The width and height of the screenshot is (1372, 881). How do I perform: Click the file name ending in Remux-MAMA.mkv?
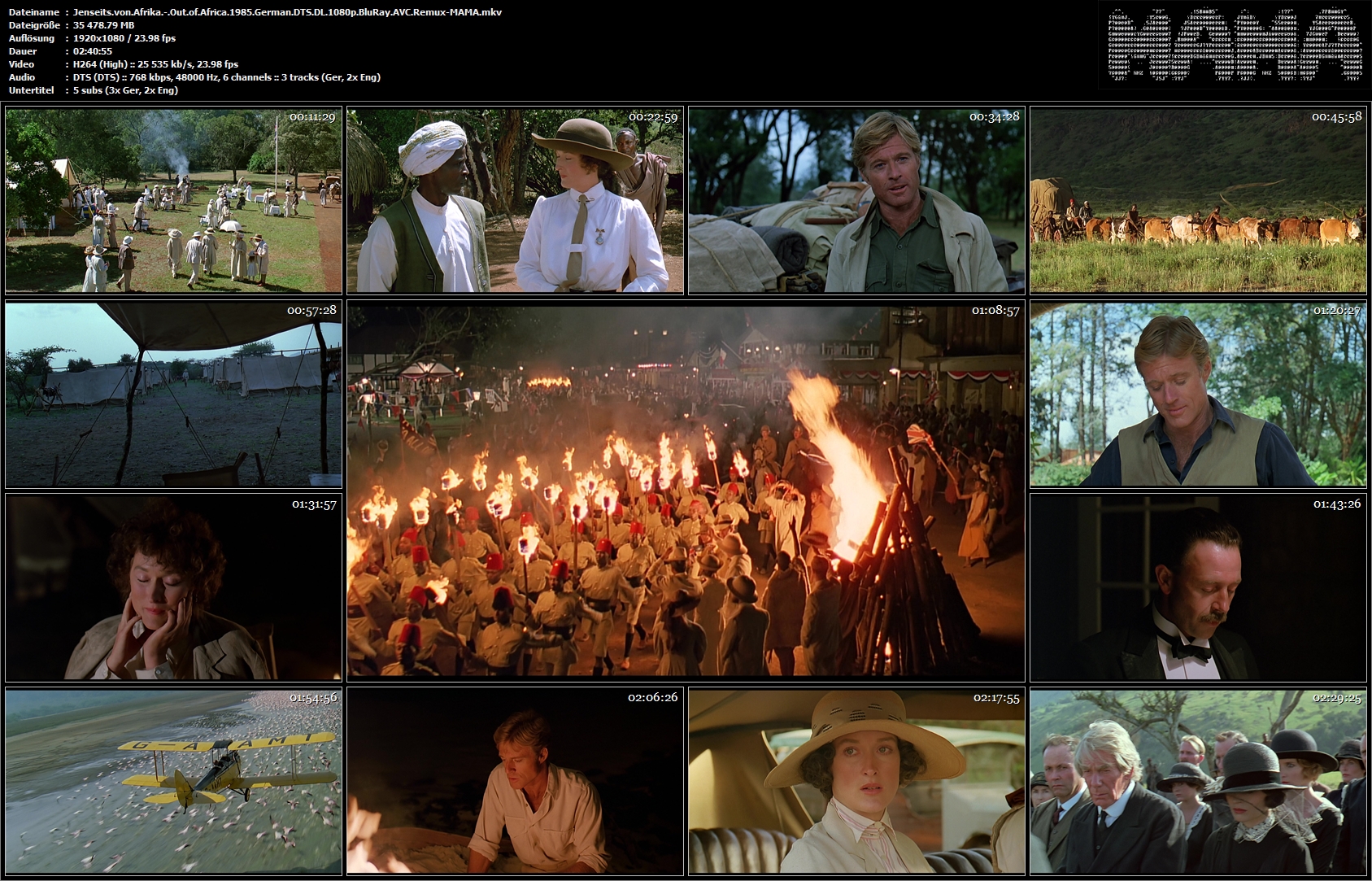click(287, 12)
